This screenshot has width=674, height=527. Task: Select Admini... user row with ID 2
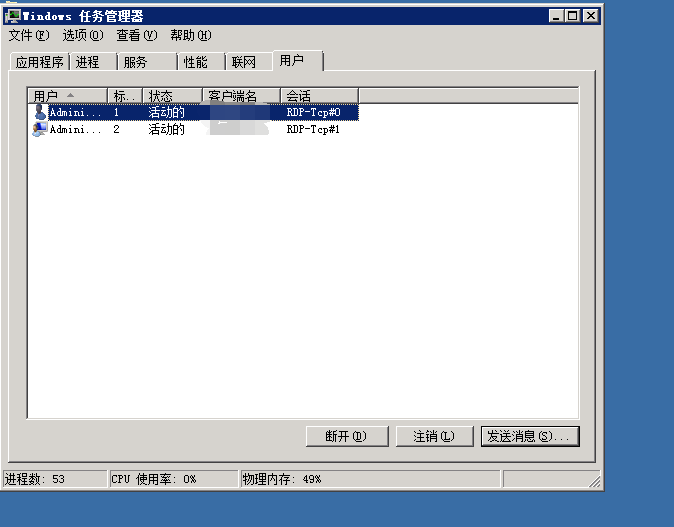[195, 129]
